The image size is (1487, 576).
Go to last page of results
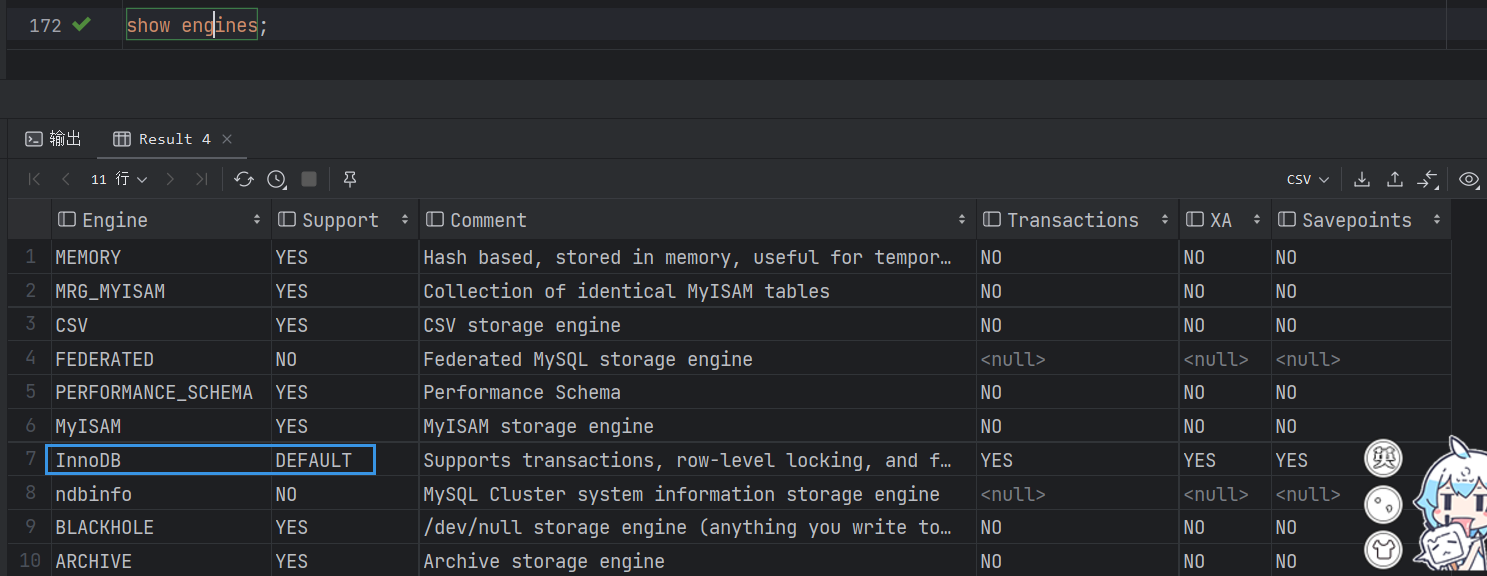201,179
